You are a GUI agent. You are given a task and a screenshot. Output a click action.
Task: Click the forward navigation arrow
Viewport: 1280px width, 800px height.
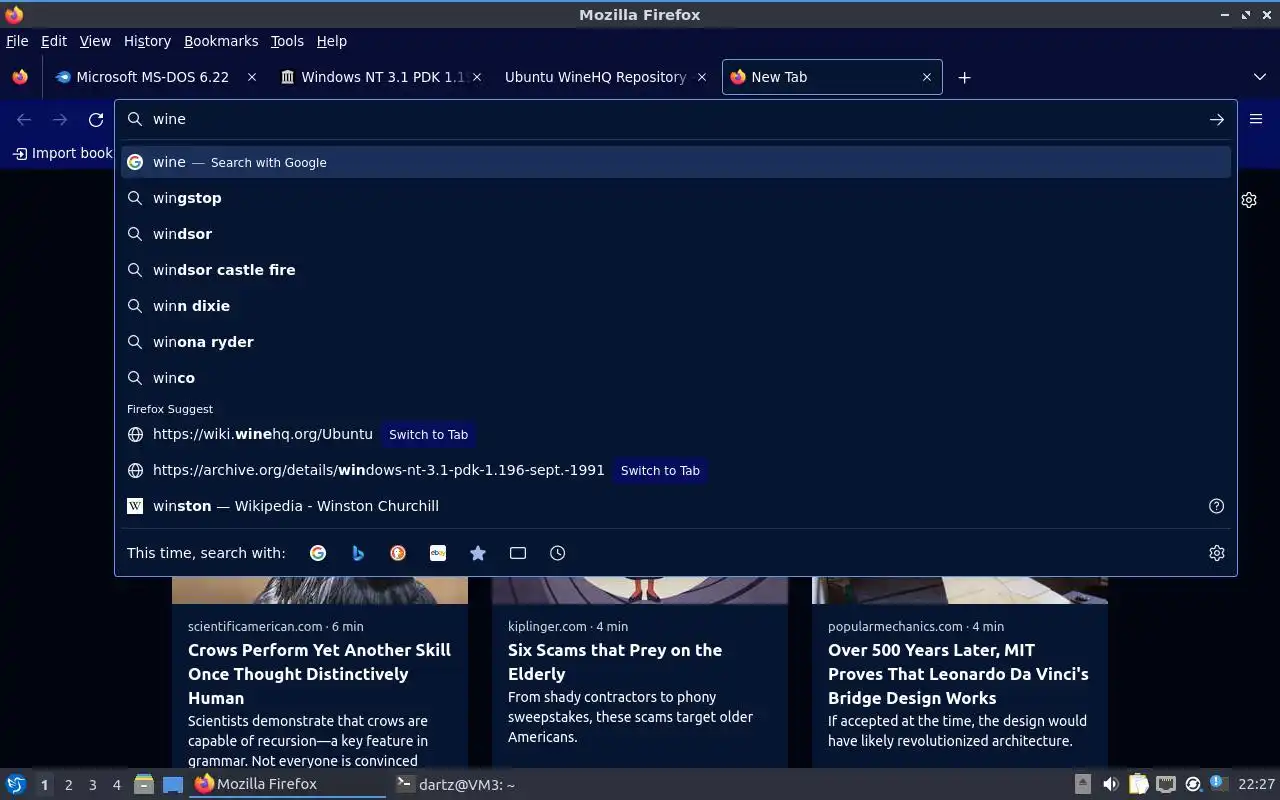point(60,119)
